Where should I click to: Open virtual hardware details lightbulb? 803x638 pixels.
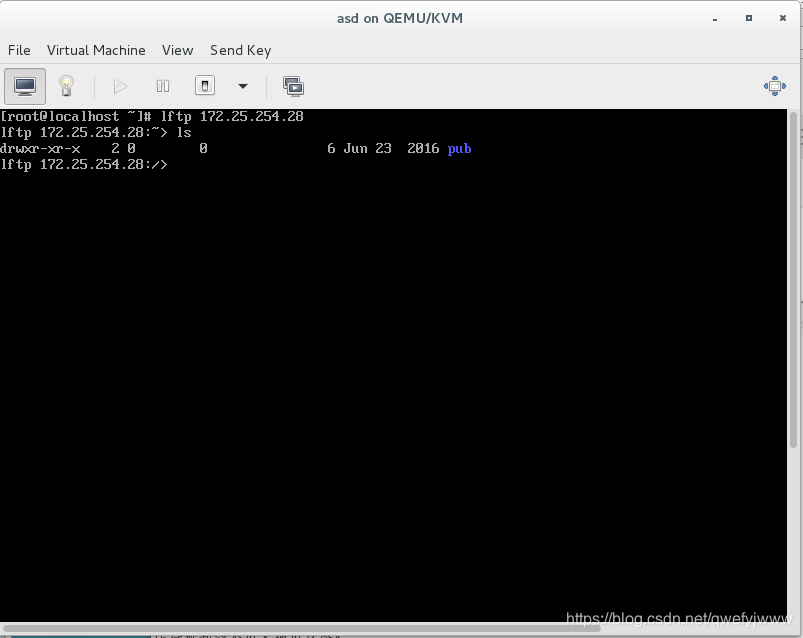pyautogui.click(x=67, y=86)
